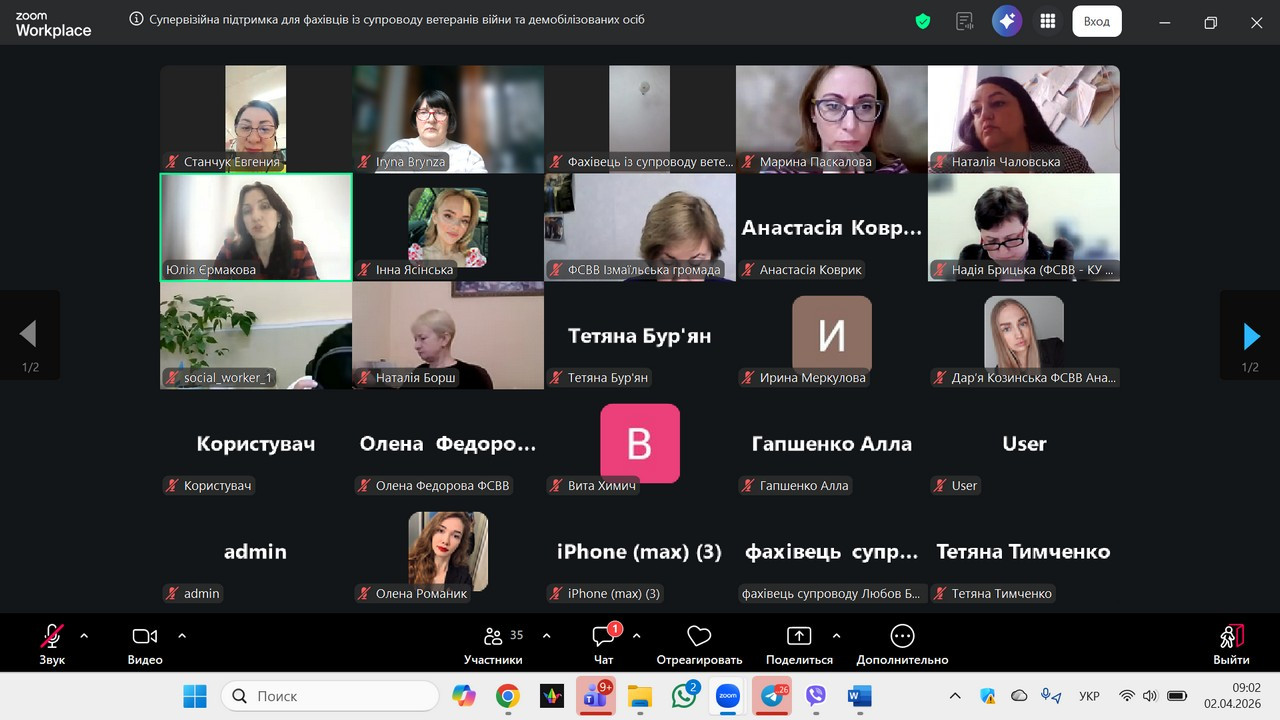This screenshot has height=720, width=1280.
Task: Open the Дополнительно more menu
Action: click(902, 644)
